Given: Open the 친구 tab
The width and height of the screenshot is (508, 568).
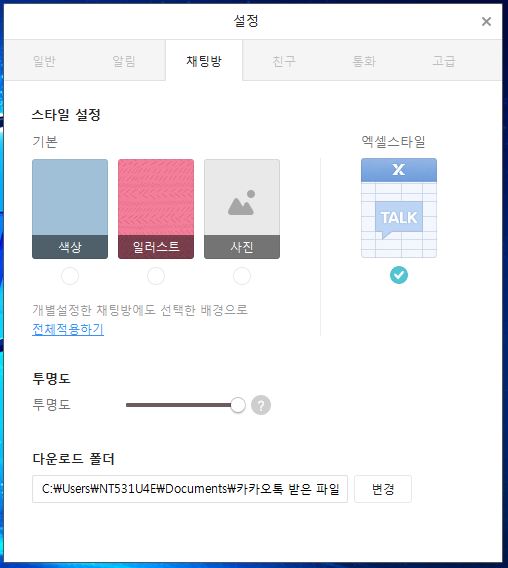Looking at the screenshot, I should [284, 61].
